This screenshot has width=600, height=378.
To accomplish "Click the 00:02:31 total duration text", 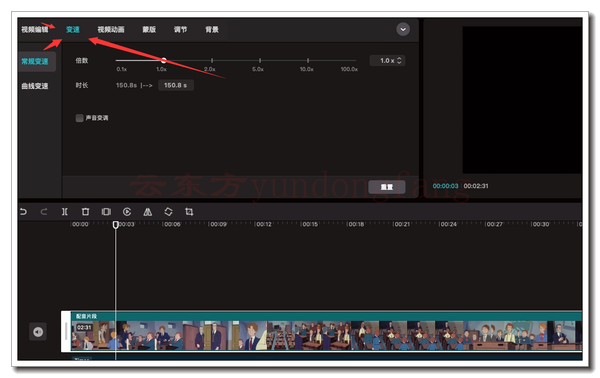I will pyautogui.click(x=476, y=186).
